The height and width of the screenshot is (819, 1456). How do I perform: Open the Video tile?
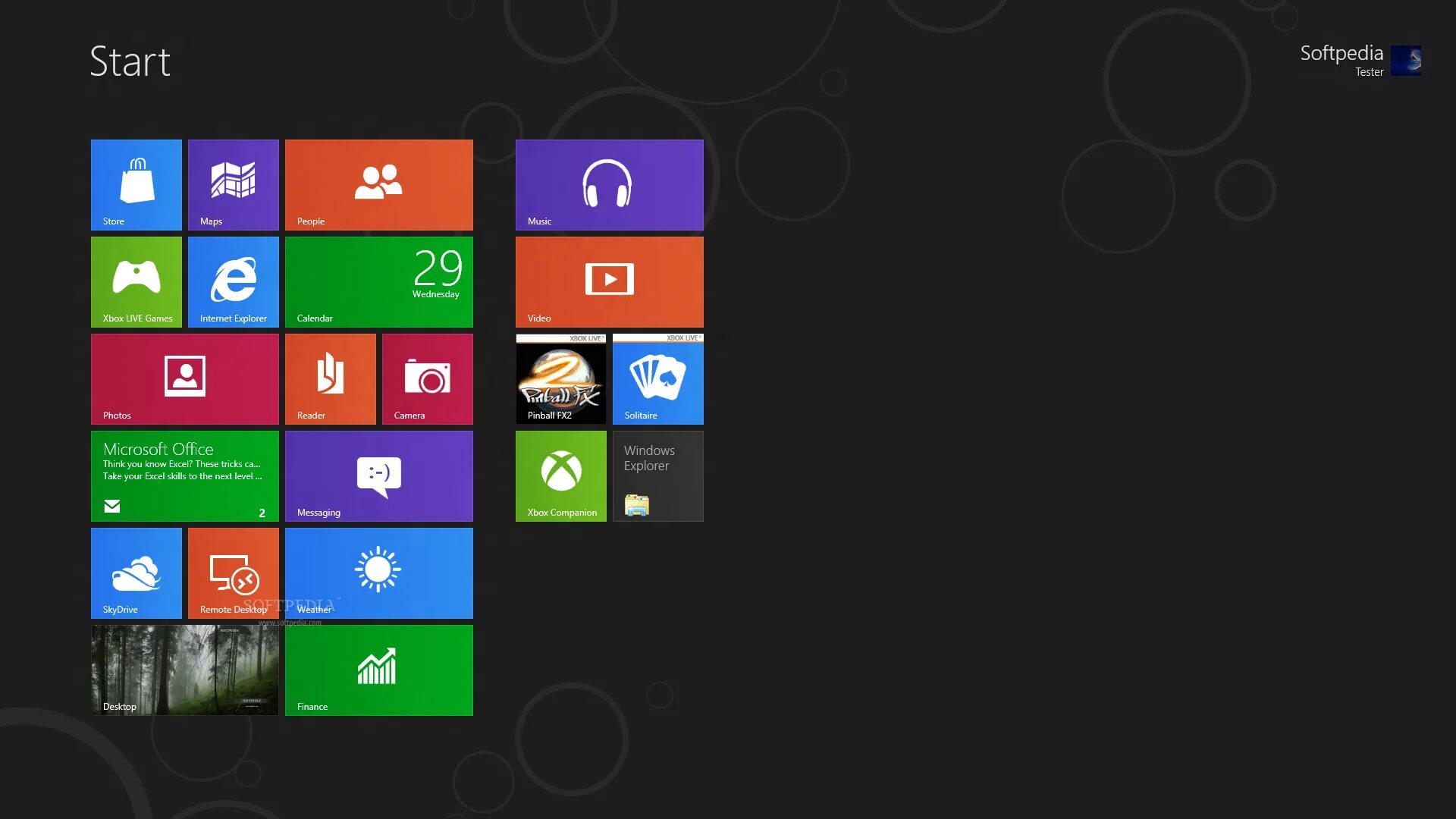610,281
